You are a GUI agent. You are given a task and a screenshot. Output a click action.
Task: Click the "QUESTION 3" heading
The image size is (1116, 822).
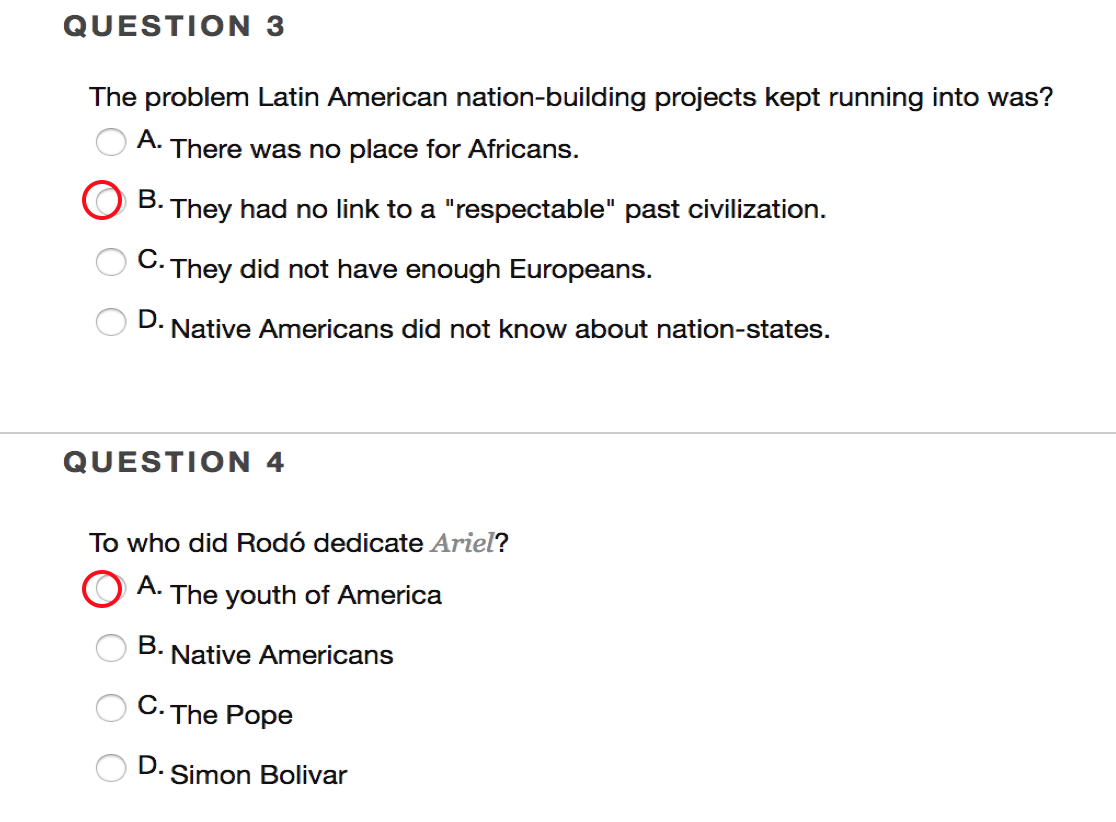click(174, 27)
